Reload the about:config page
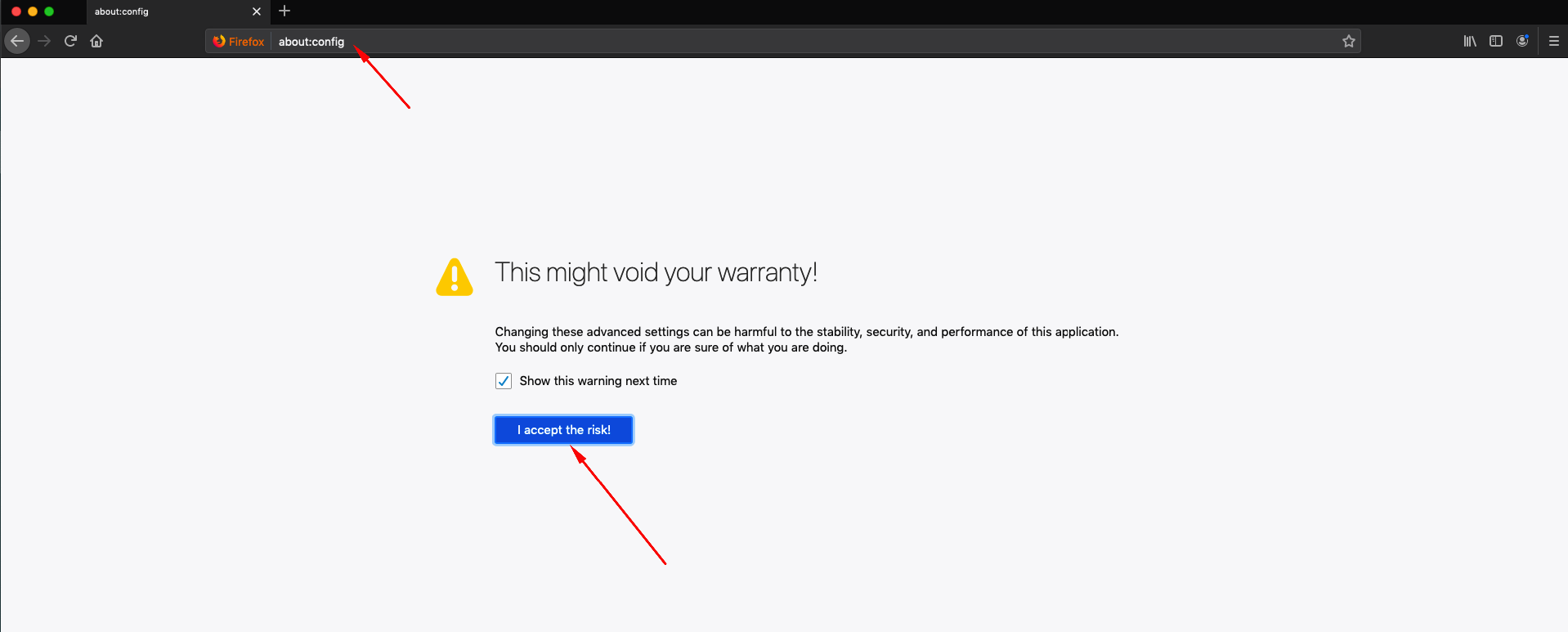1568x632 pixels. point(70,41)
